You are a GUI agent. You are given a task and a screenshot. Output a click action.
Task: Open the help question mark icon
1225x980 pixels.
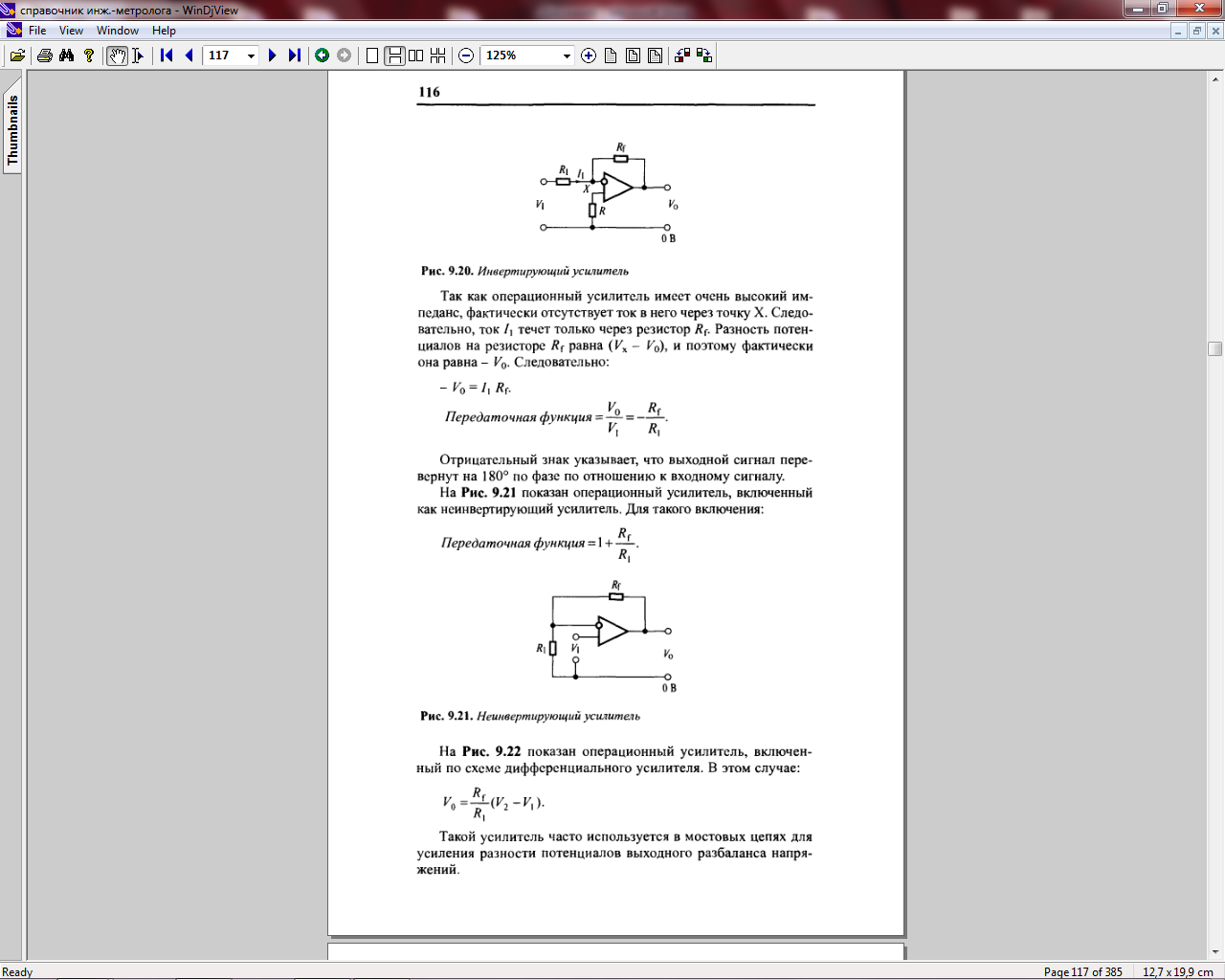click(x=89, y=56)
